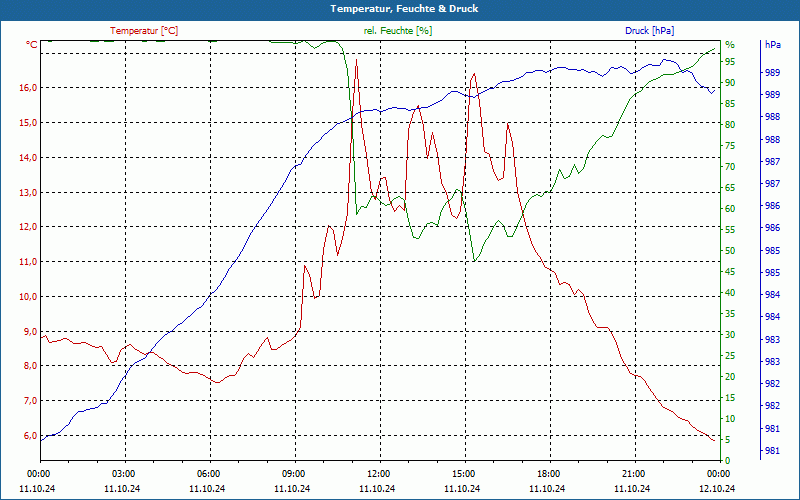
Task: Click the "45" humidity axis value
Action: (x=730, y=272)
